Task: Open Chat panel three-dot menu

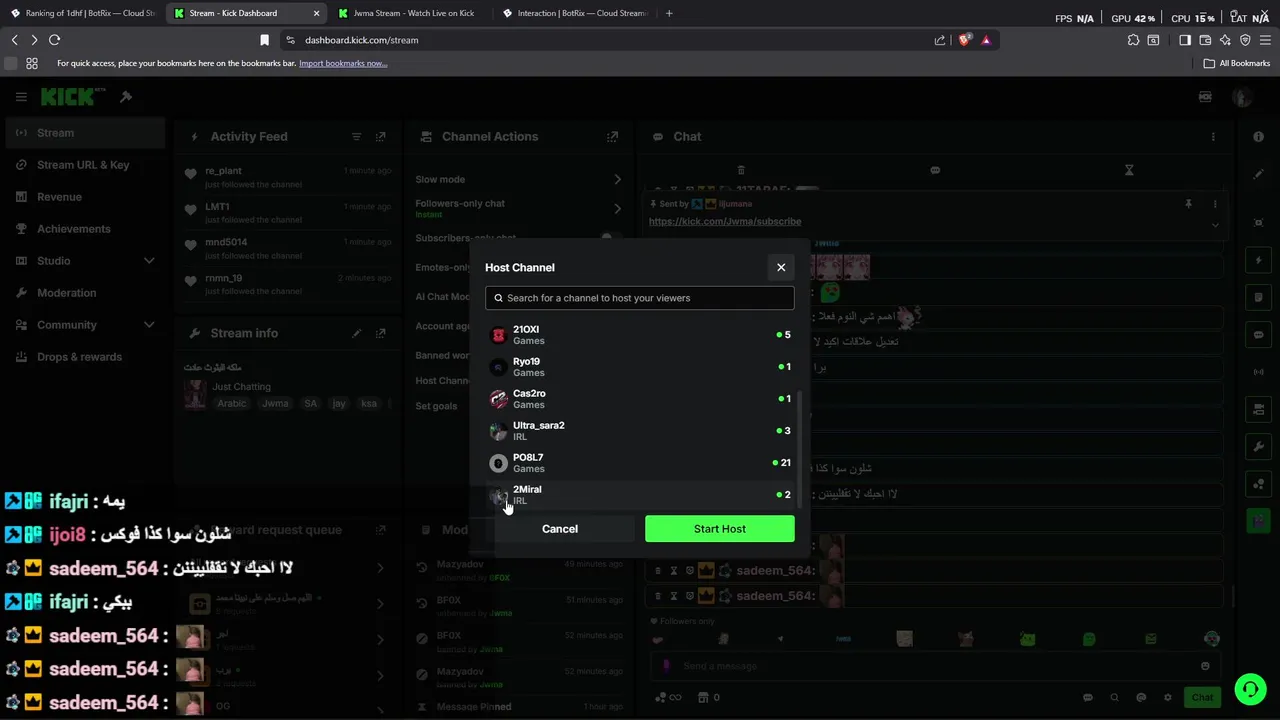Action: pyautogui.click(x=1213, y=137)
